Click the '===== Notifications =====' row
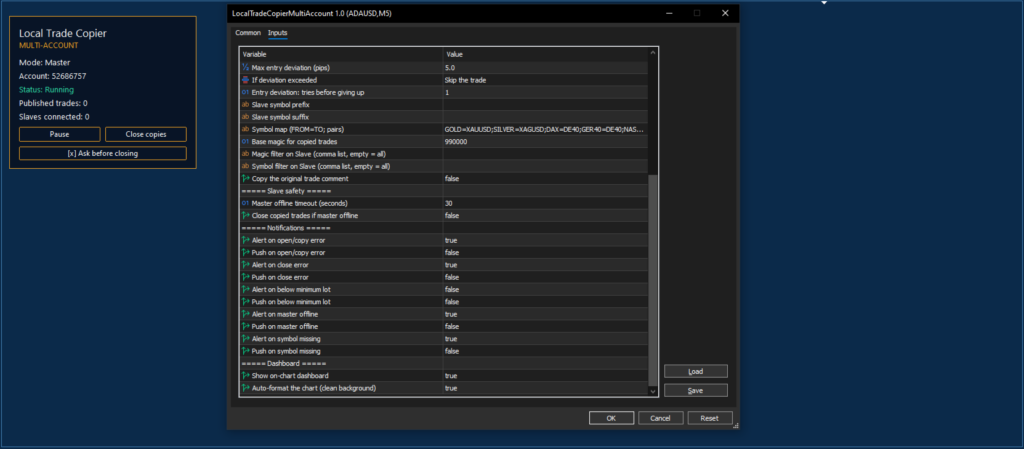The image size is (1024, 449). [x=444, y=228]
